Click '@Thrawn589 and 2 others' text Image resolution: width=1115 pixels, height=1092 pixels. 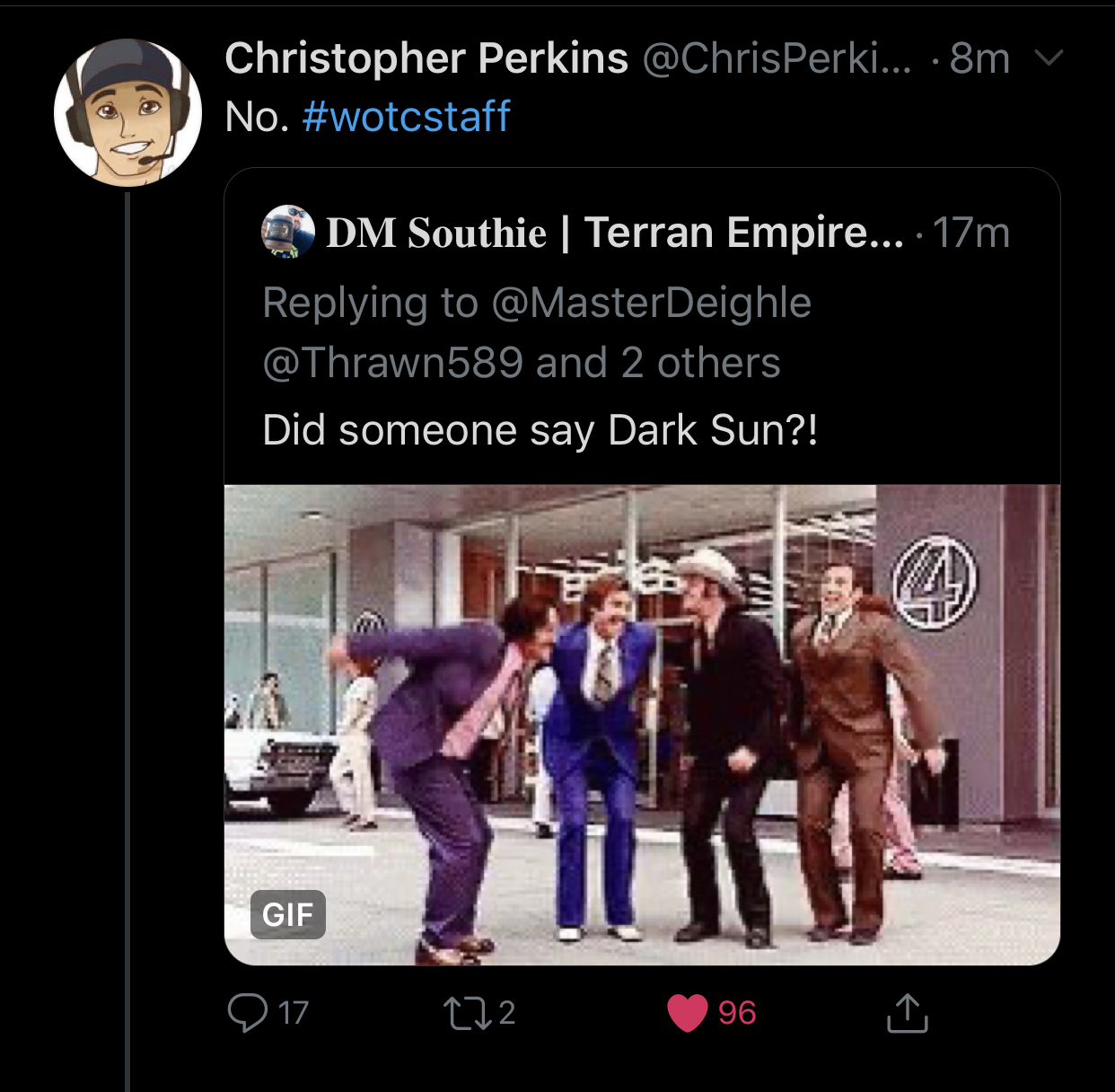(x=522, y=363)
